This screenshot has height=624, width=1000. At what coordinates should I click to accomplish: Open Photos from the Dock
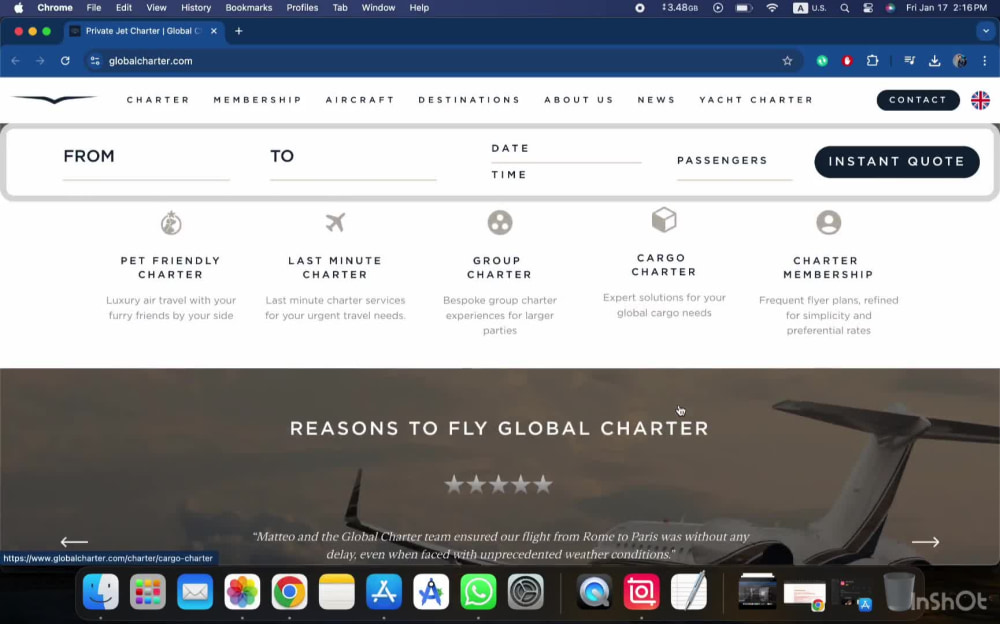[242, 591]
